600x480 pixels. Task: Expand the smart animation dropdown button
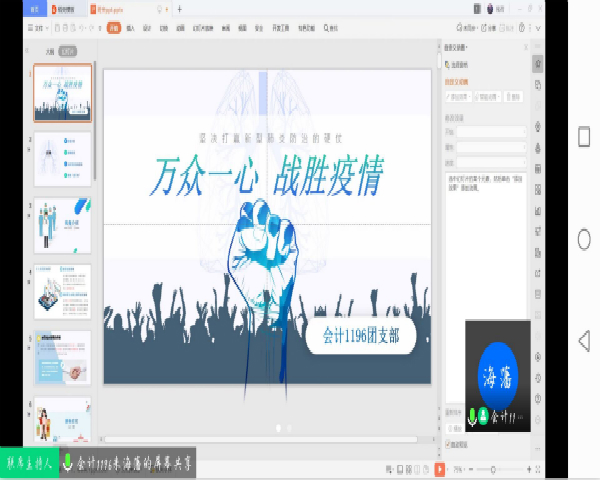(x=487, y=97)
